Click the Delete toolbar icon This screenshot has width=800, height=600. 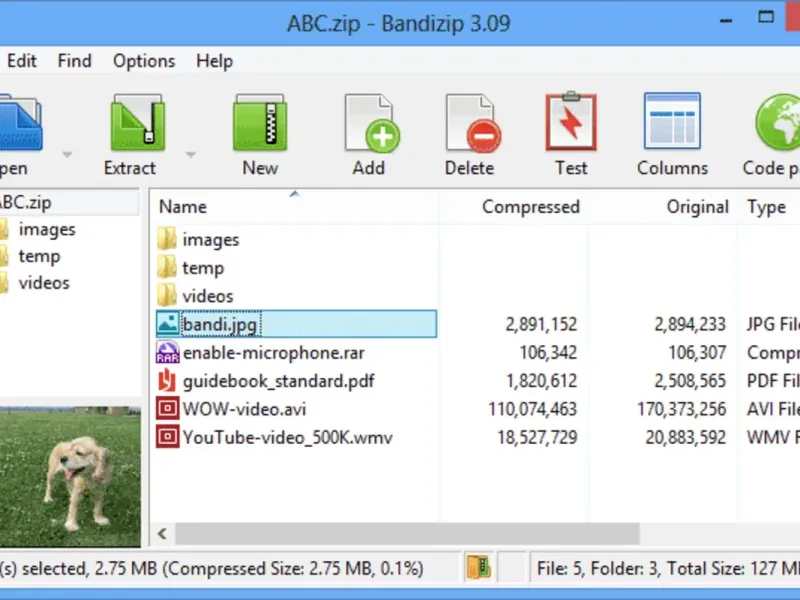click(x=472, y=123)
